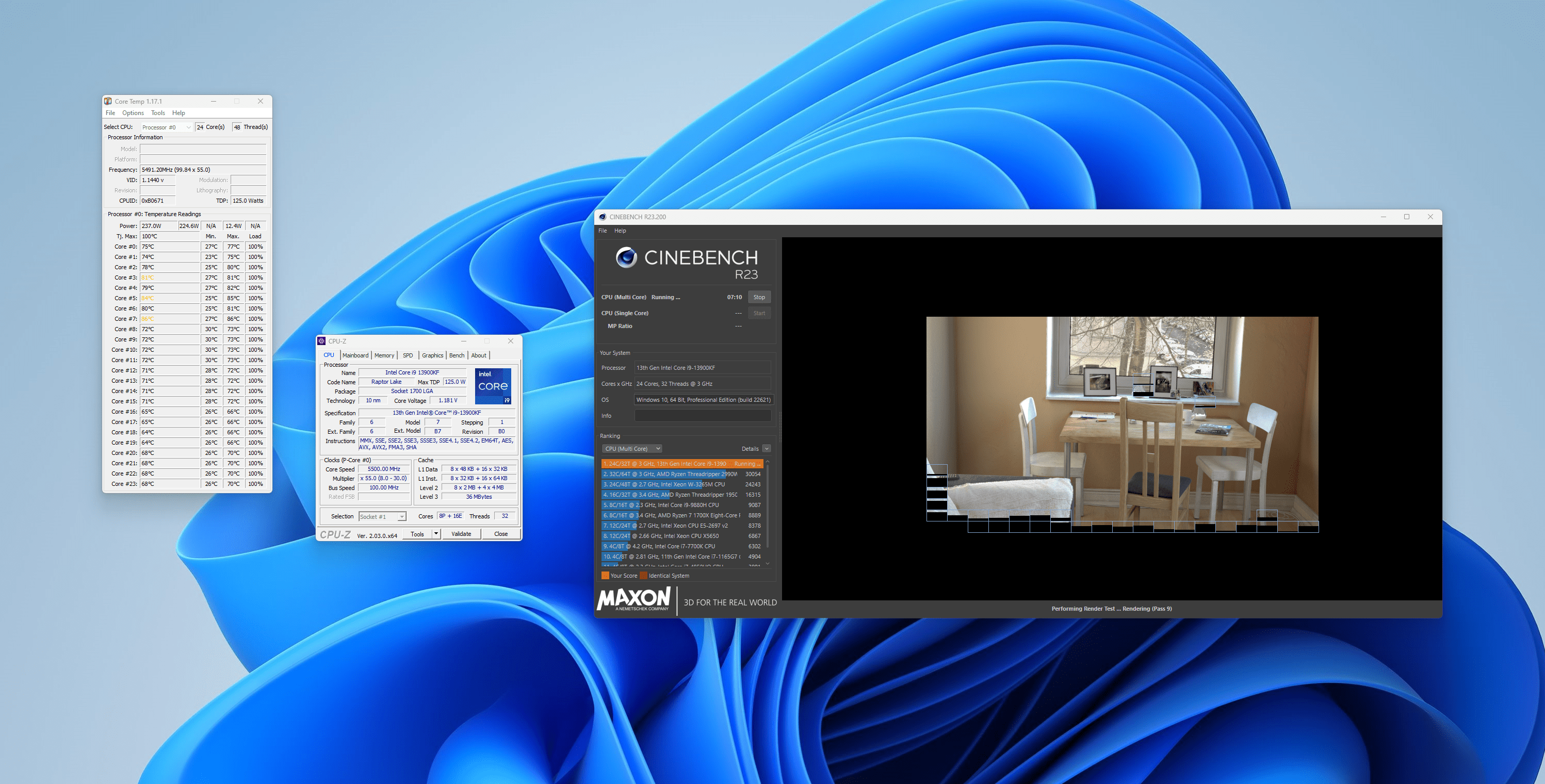Click the orange Your Score legend swatch

click(605, 575)
